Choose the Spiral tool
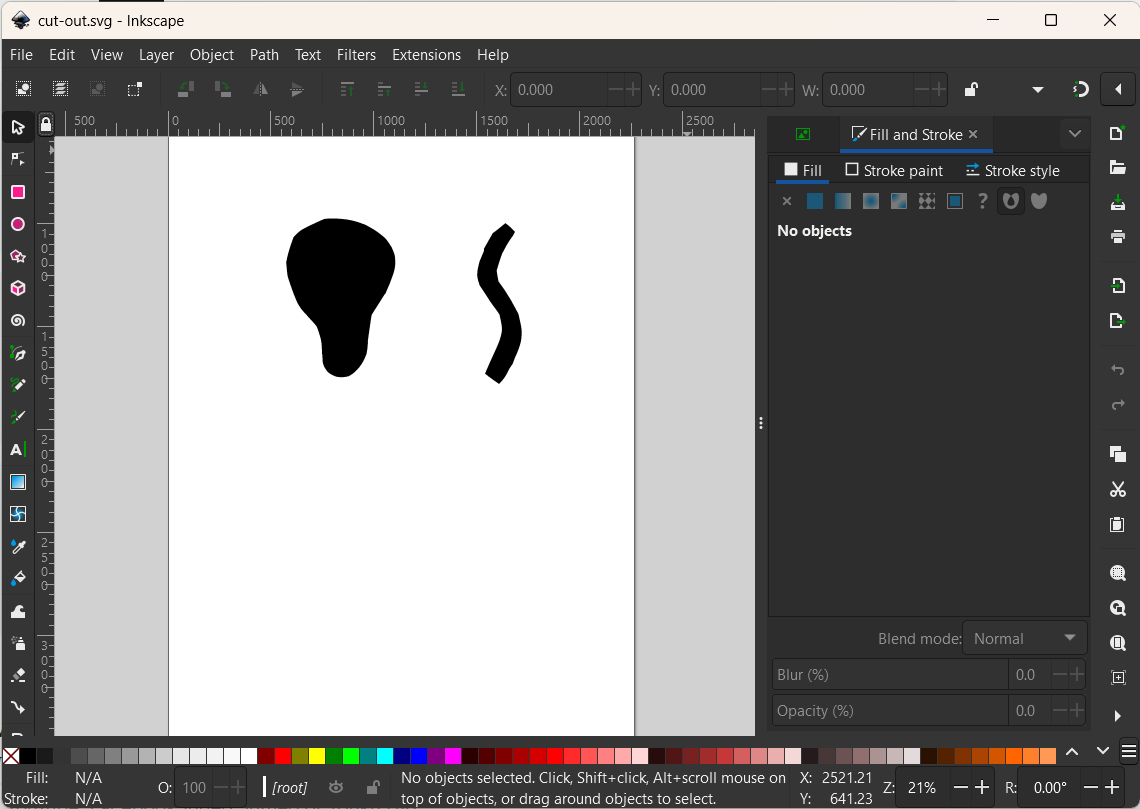The image size is (1140, 809). [x=17, y=321]
